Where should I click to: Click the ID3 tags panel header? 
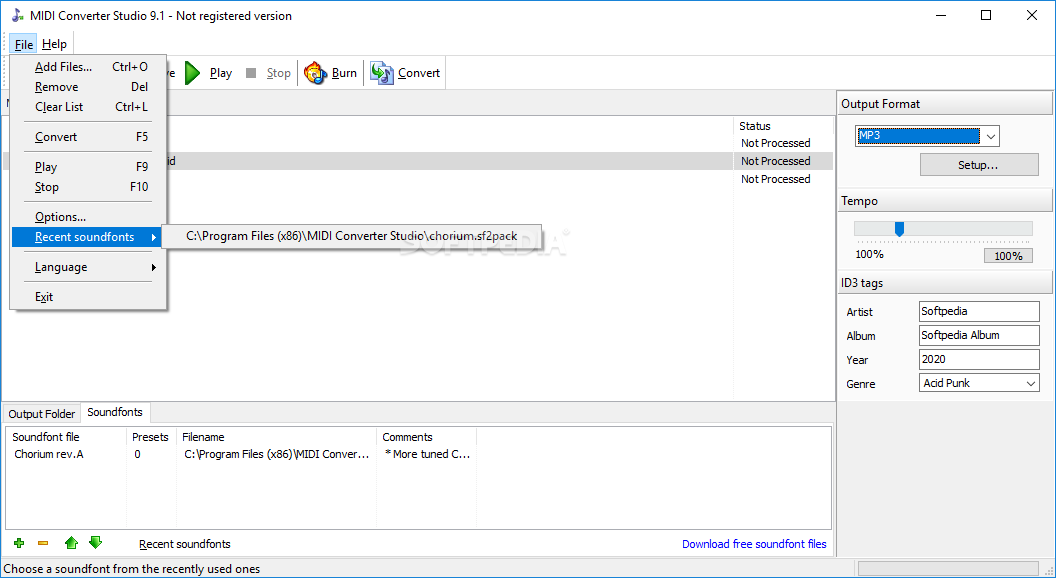pyautogui.click(x=945, y=283)
